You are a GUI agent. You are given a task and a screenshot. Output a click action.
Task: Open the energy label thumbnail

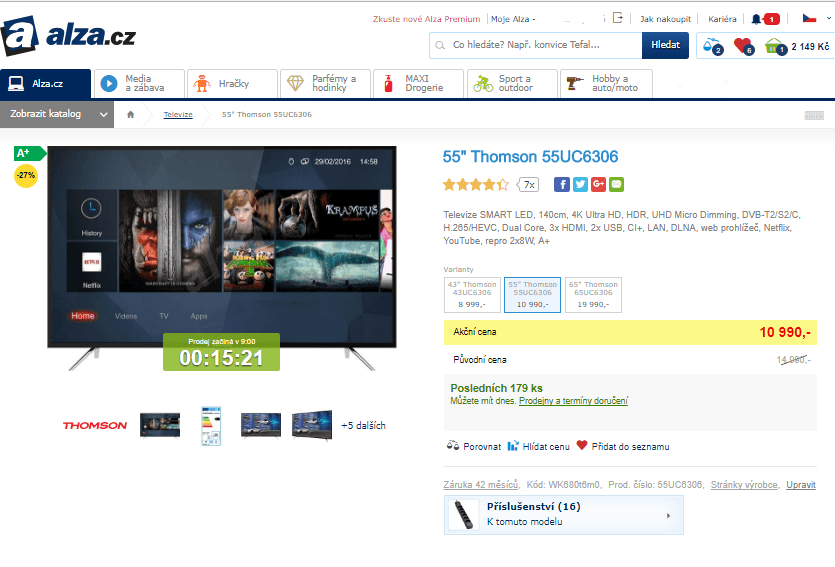point(211,425)
